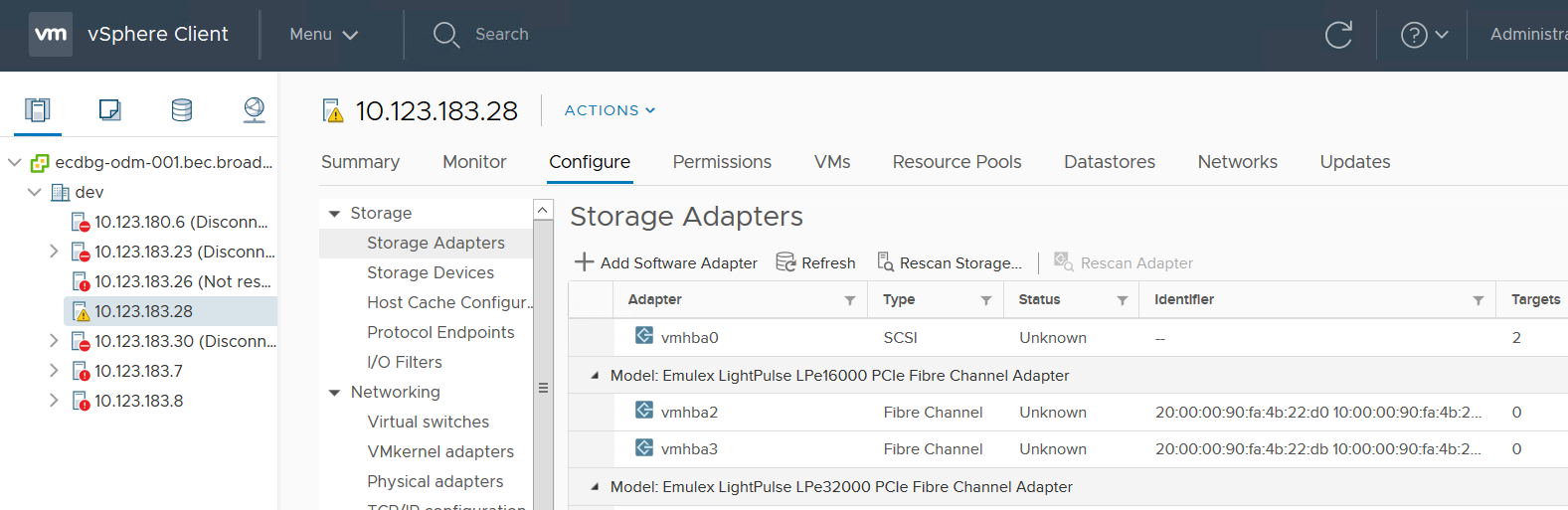Click the vCenter icon for ecdbg-odm-001
1568x510 pixels.
(x=40, y=162)
